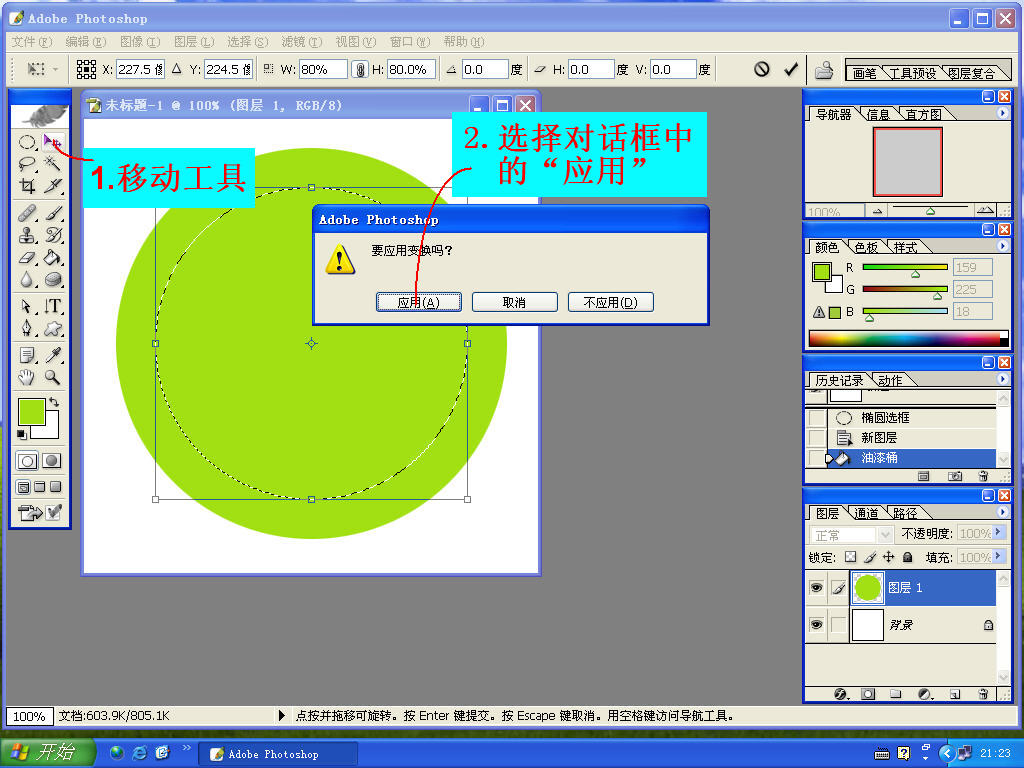Open status bar document info arrow
1024x768 pixels.
(x=281, y=716)
